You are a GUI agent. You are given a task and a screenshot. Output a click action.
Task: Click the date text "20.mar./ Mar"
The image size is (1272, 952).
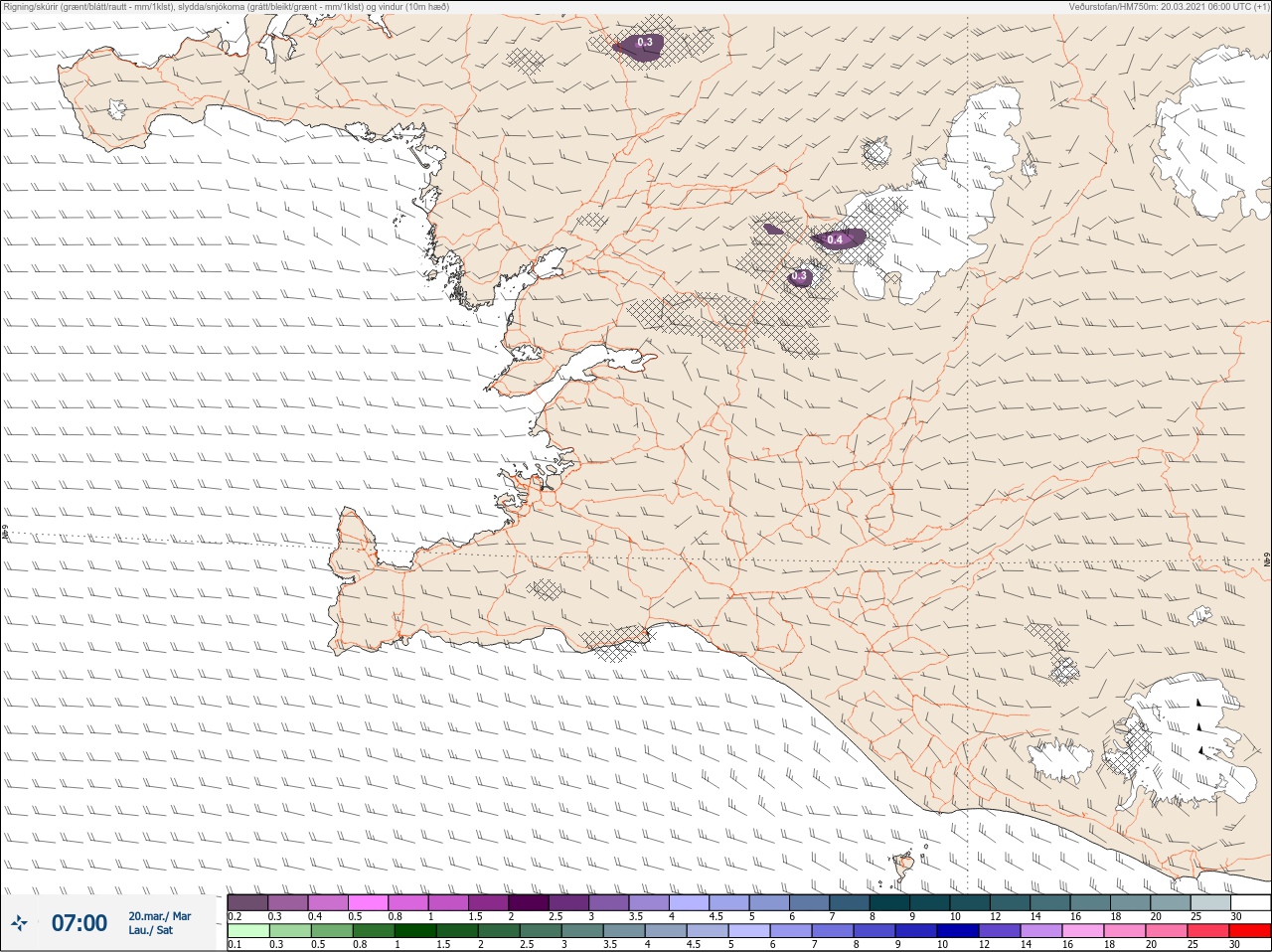[160, 916]
